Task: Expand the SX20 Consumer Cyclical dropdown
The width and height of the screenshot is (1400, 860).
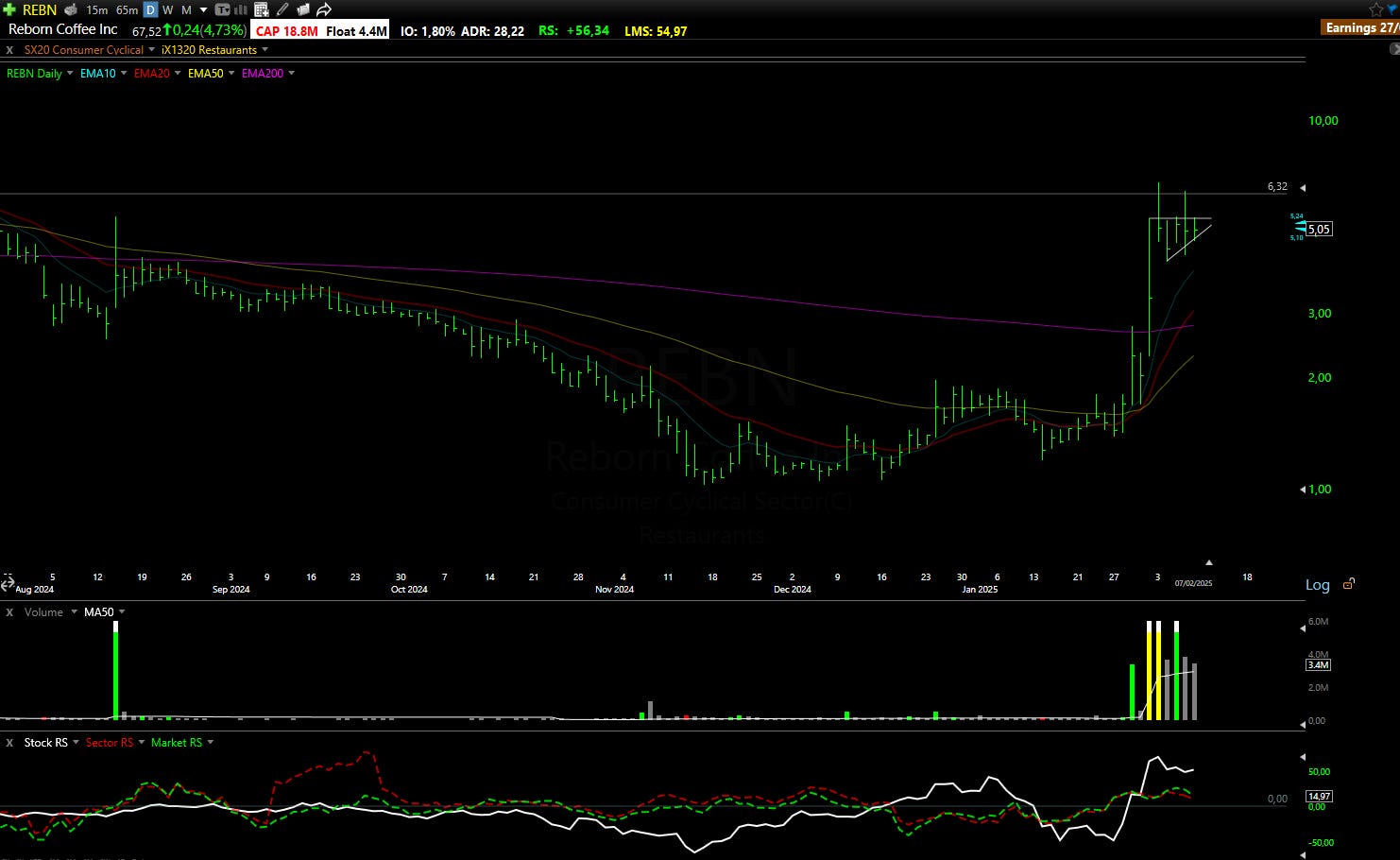Action: 151,50
